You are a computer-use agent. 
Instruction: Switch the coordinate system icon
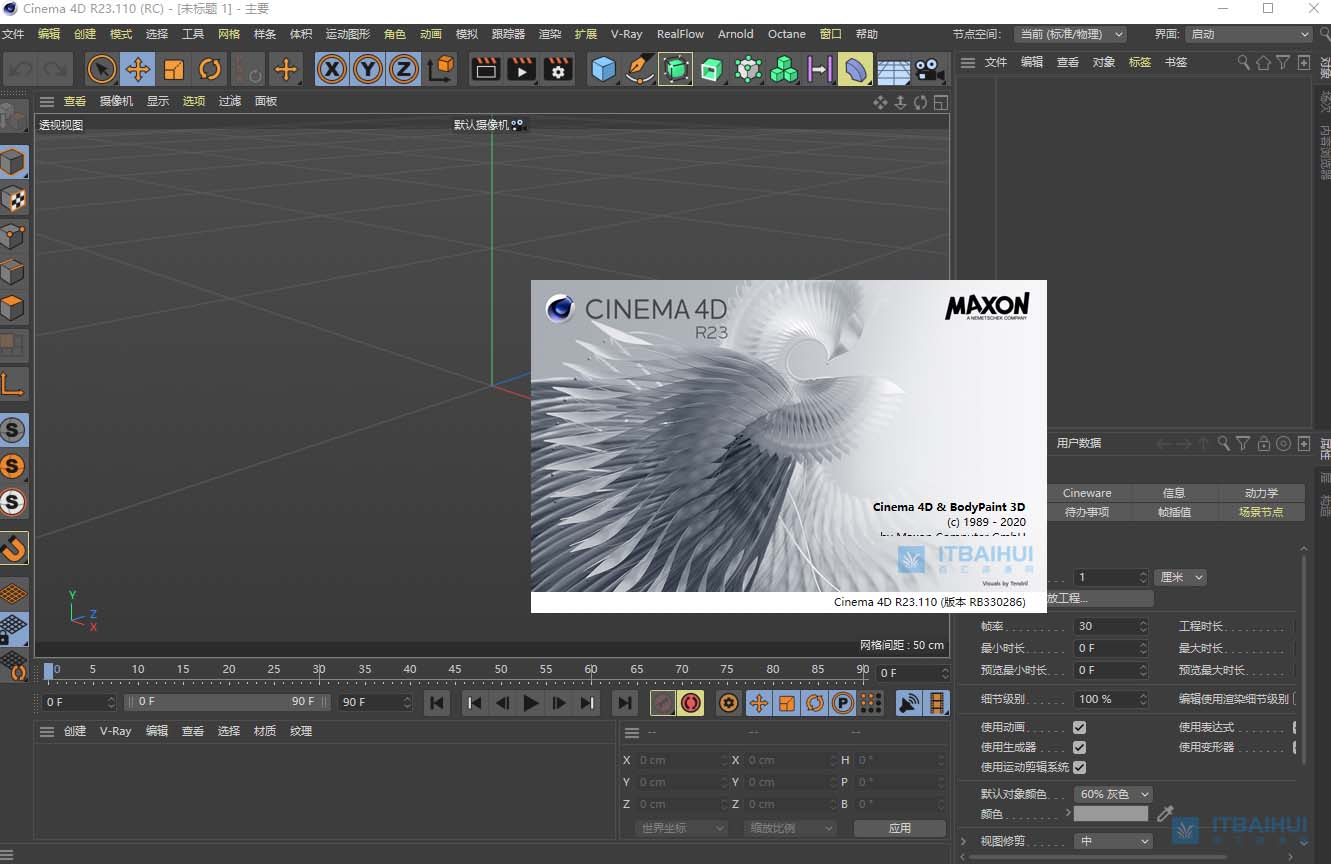pyautogui.click(x=440, y=70)
